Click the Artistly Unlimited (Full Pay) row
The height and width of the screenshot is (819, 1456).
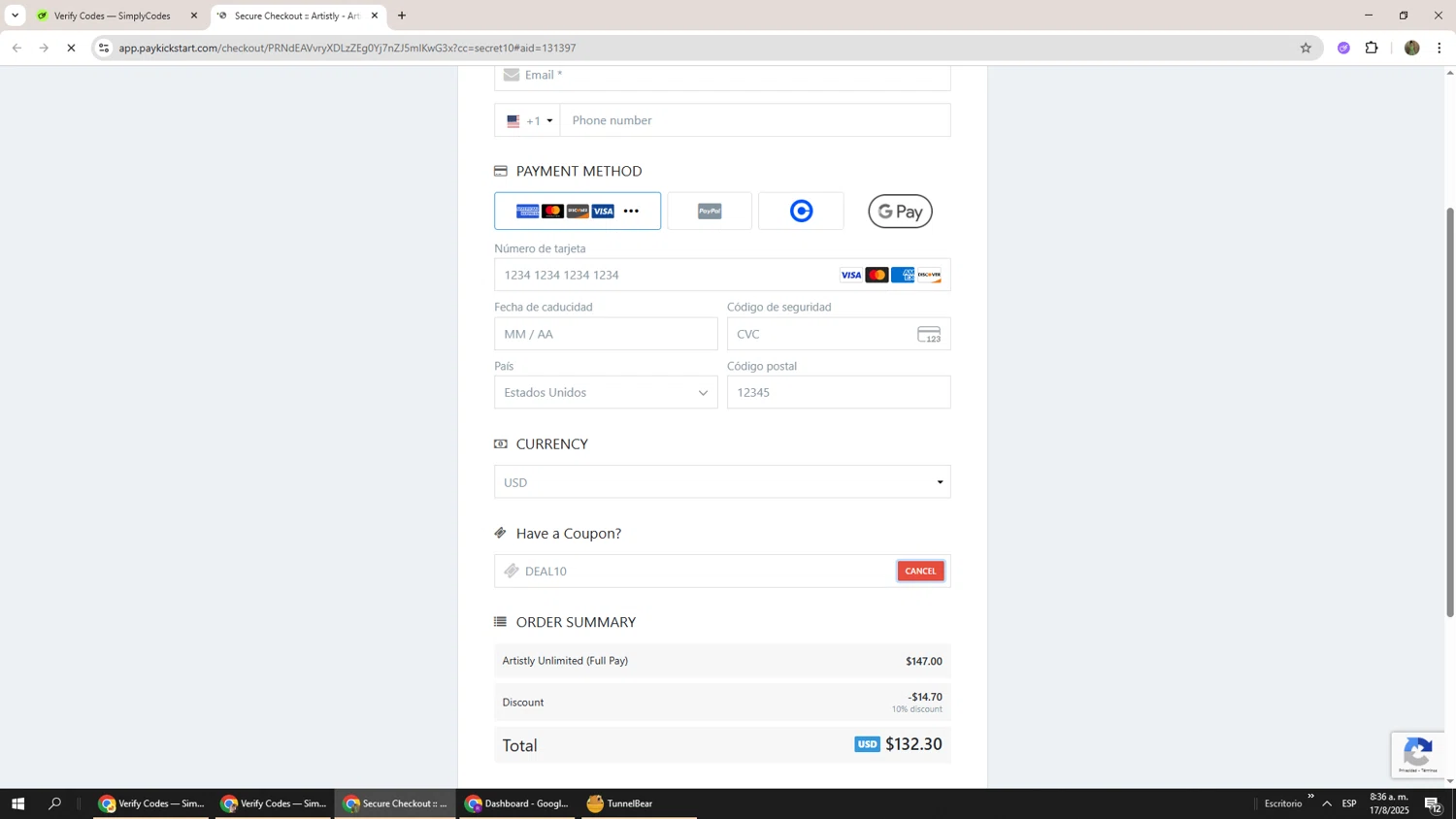[722, 661]
